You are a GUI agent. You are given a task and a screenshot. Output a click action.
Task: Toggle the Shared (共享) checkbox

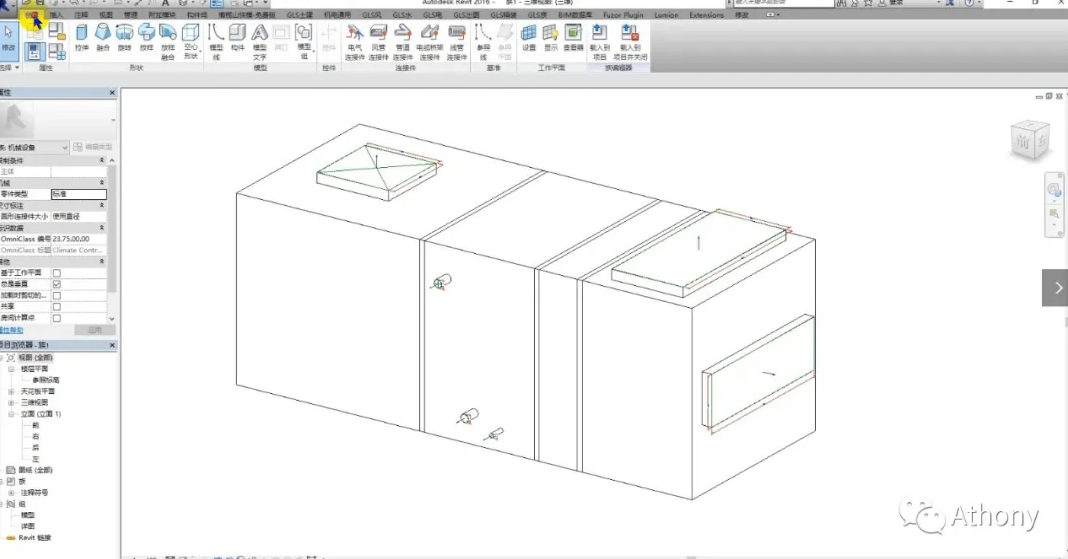point(57,306)
